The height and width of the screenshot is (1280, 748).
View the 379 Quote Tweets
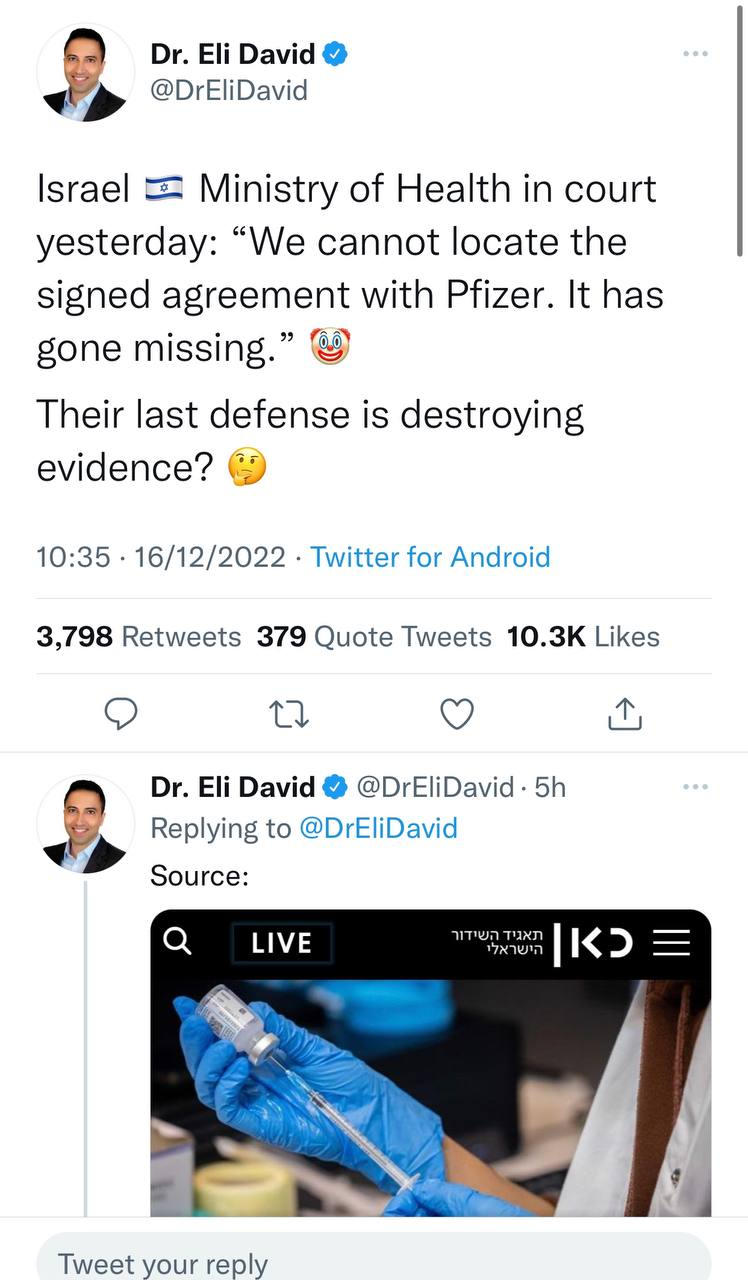(x=374, y=637)
